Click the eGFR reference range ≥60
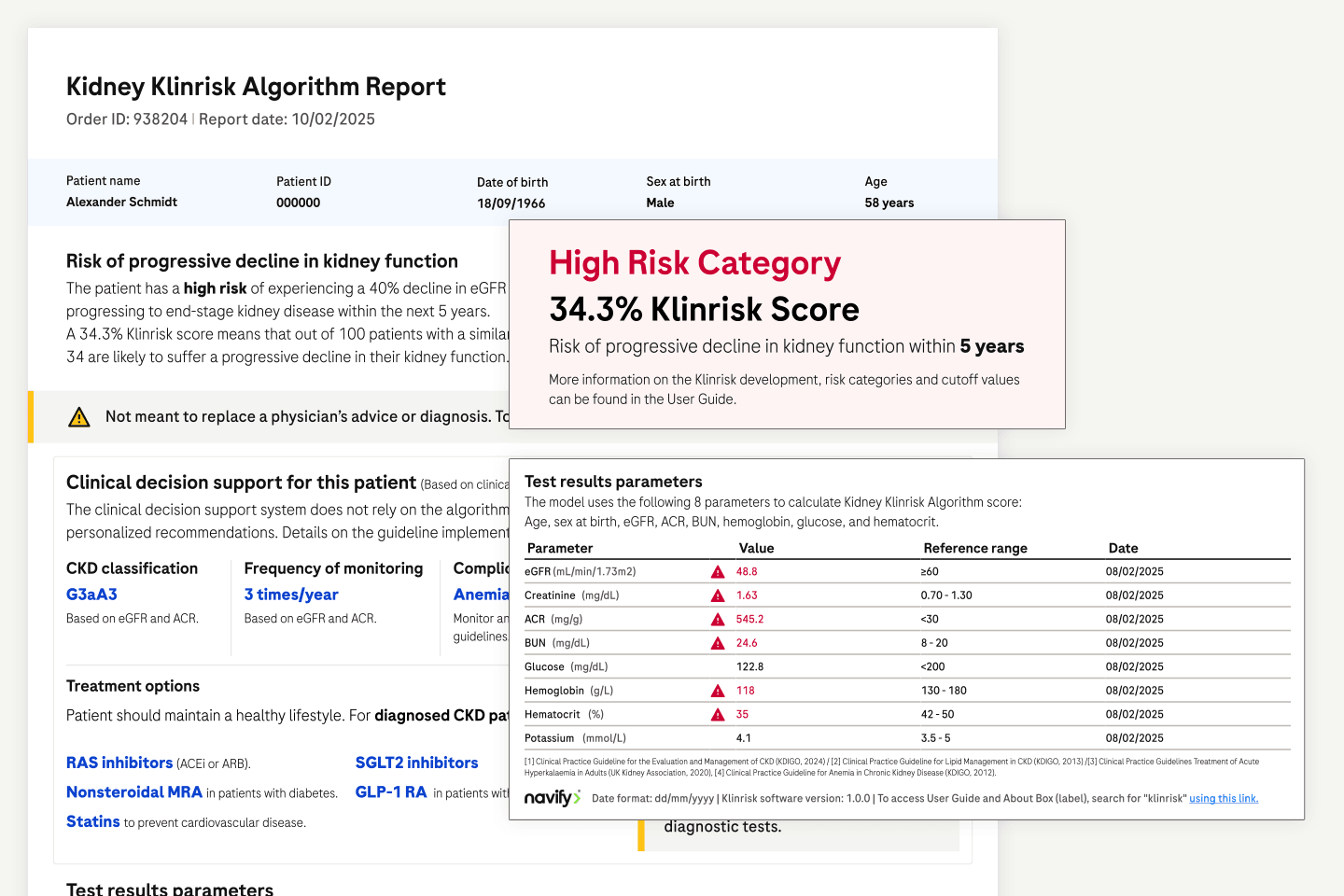1344x896 pixels. (x=930, y=571)
